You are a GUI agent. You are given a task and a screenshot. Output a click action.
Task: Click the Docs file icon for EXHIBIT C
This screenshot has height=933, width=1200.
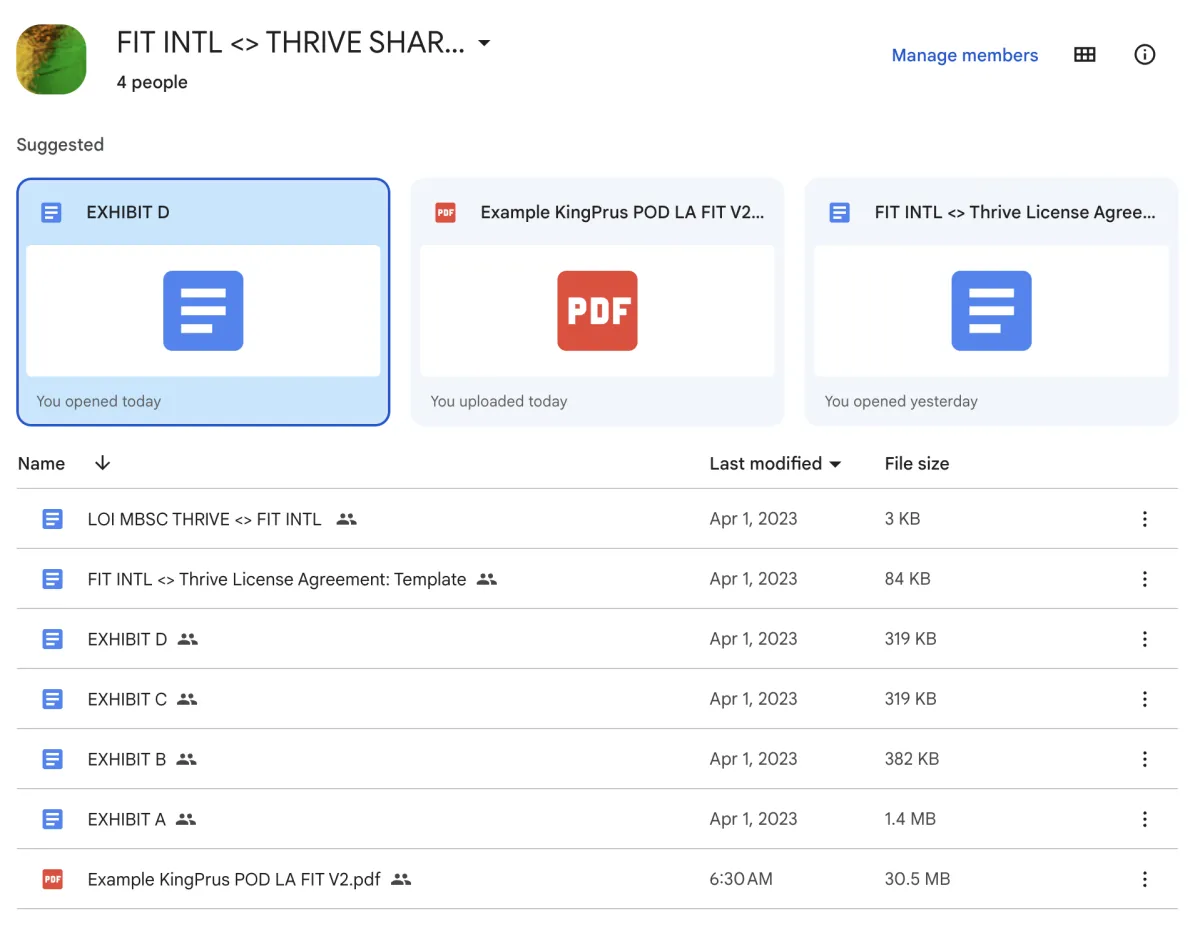(x=53, y=699)
